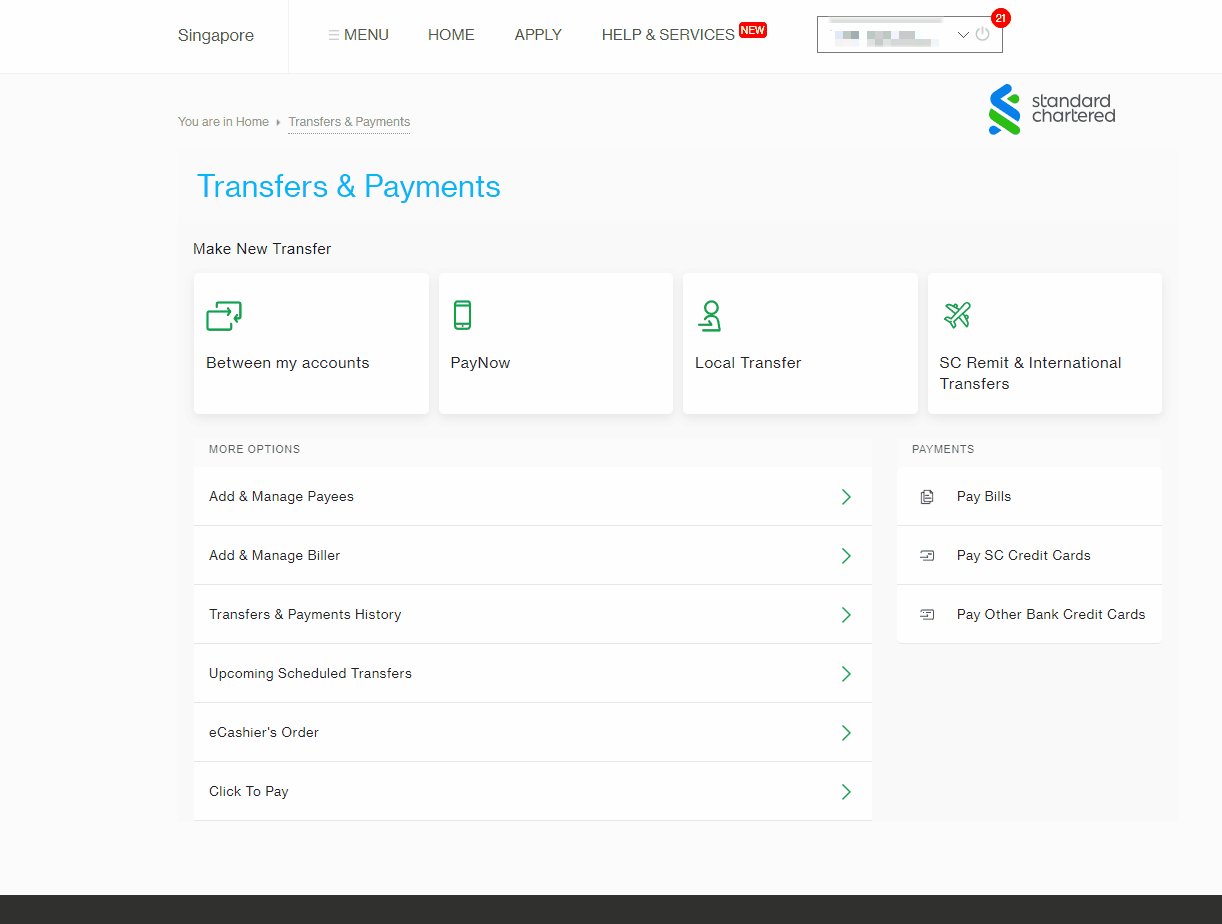Choose SC Remit & International Transfers
This screenshot has width=1222, height=924.
1045,344
